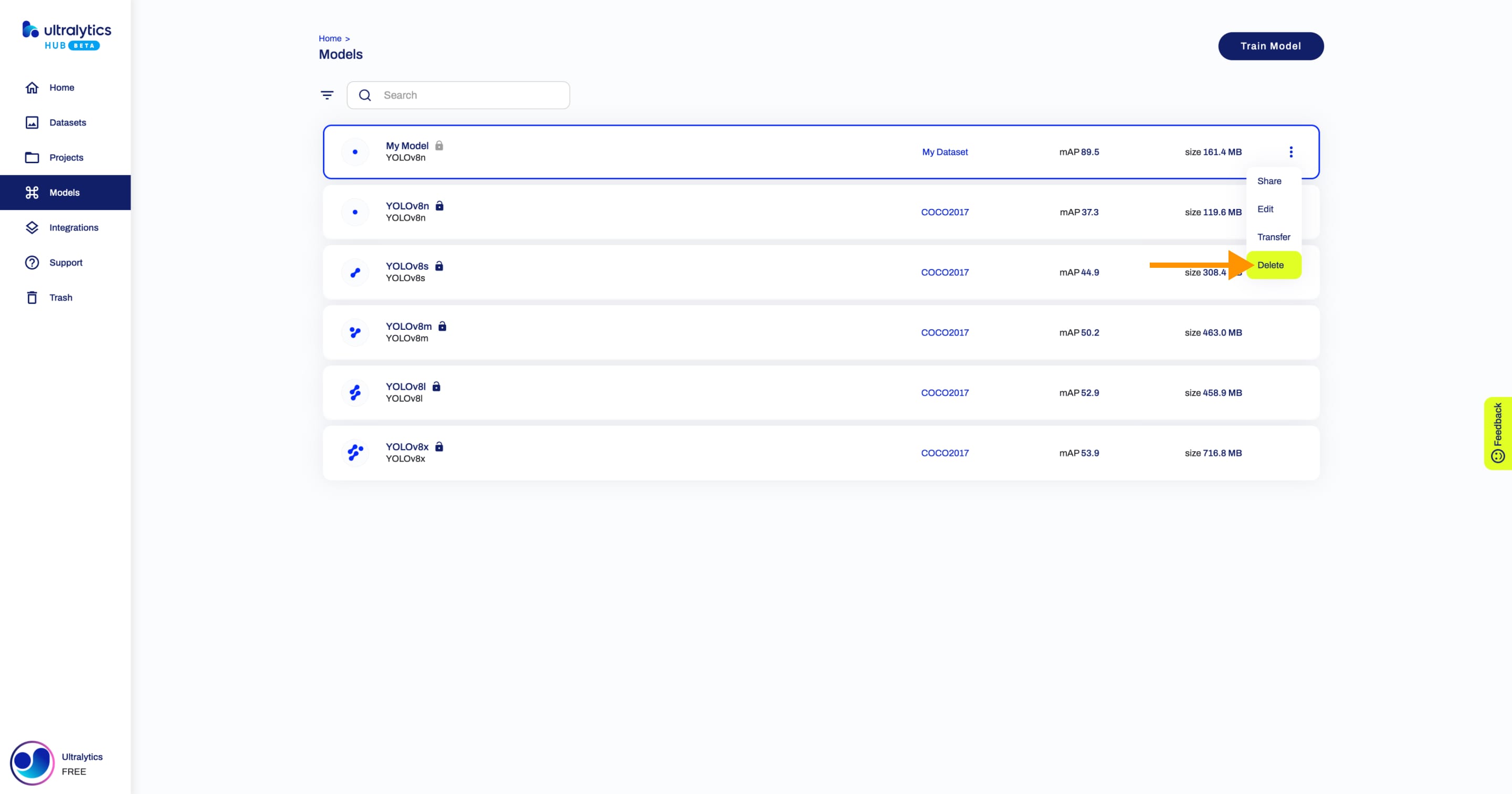Click the Delete option in context menu
The image size is (1512, 794).
coord(1270,265)
